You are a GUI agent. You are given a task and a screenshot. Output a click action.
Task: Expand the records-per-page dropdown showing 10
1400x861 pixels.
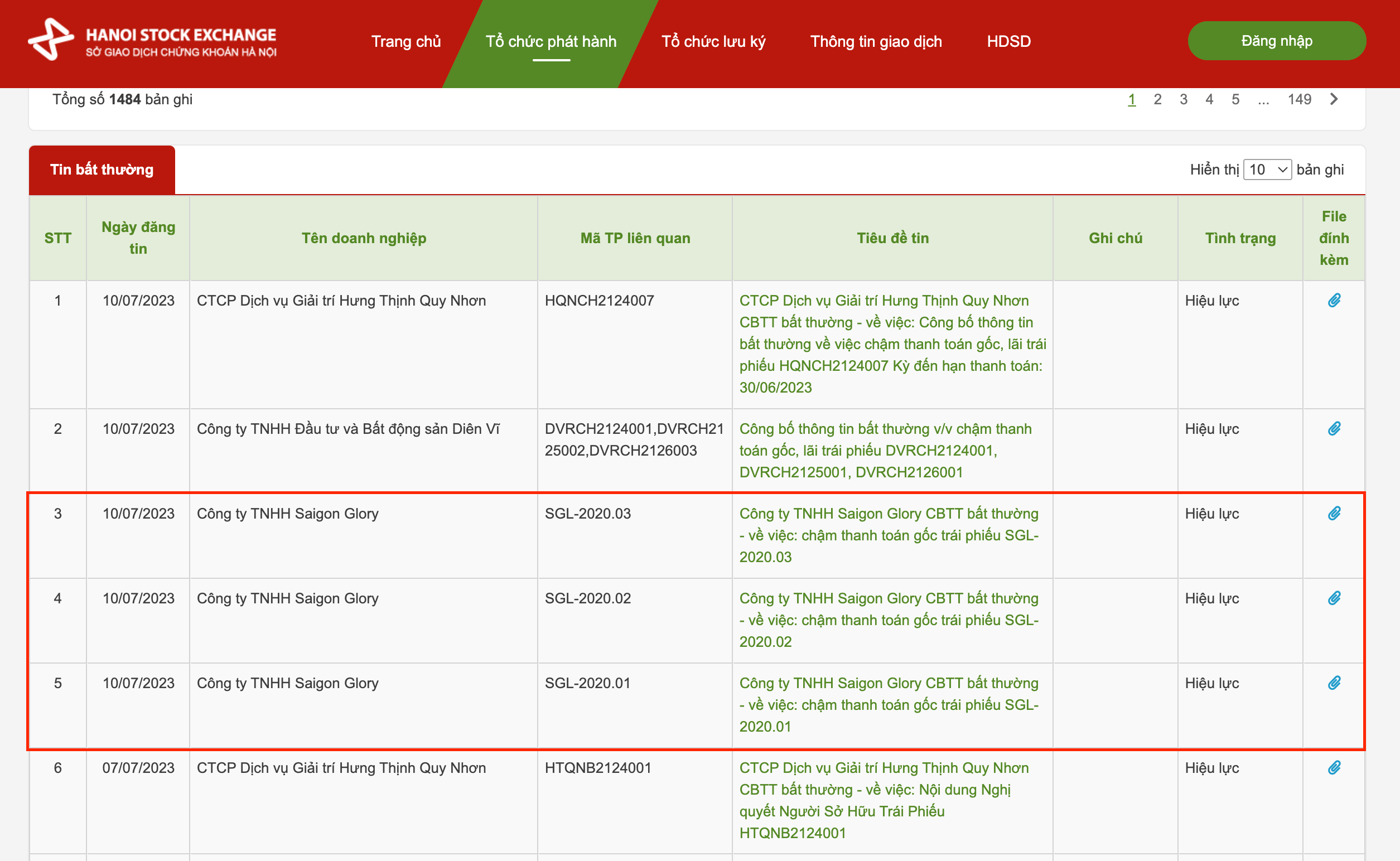1267,170
